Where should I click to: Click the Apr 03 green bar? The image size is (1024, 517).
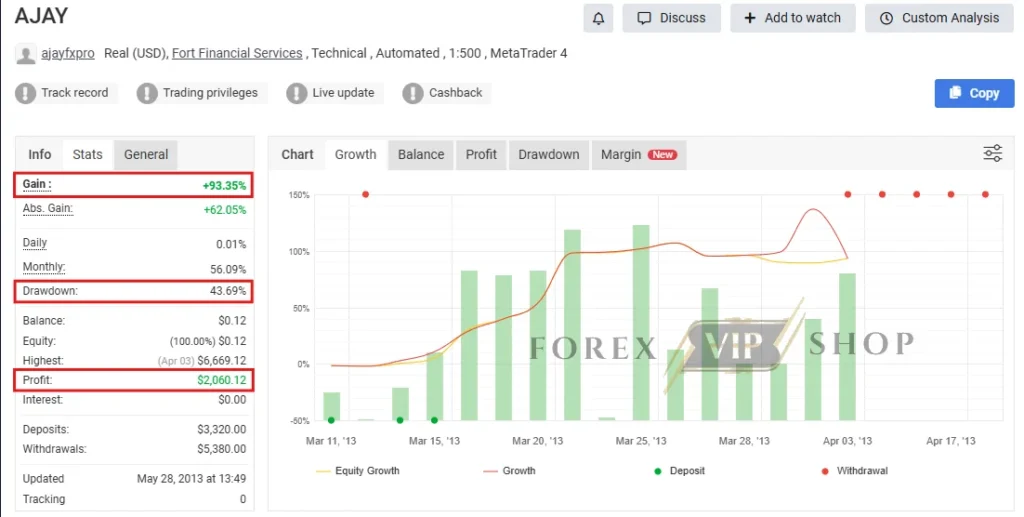click(x=847, y=347)
